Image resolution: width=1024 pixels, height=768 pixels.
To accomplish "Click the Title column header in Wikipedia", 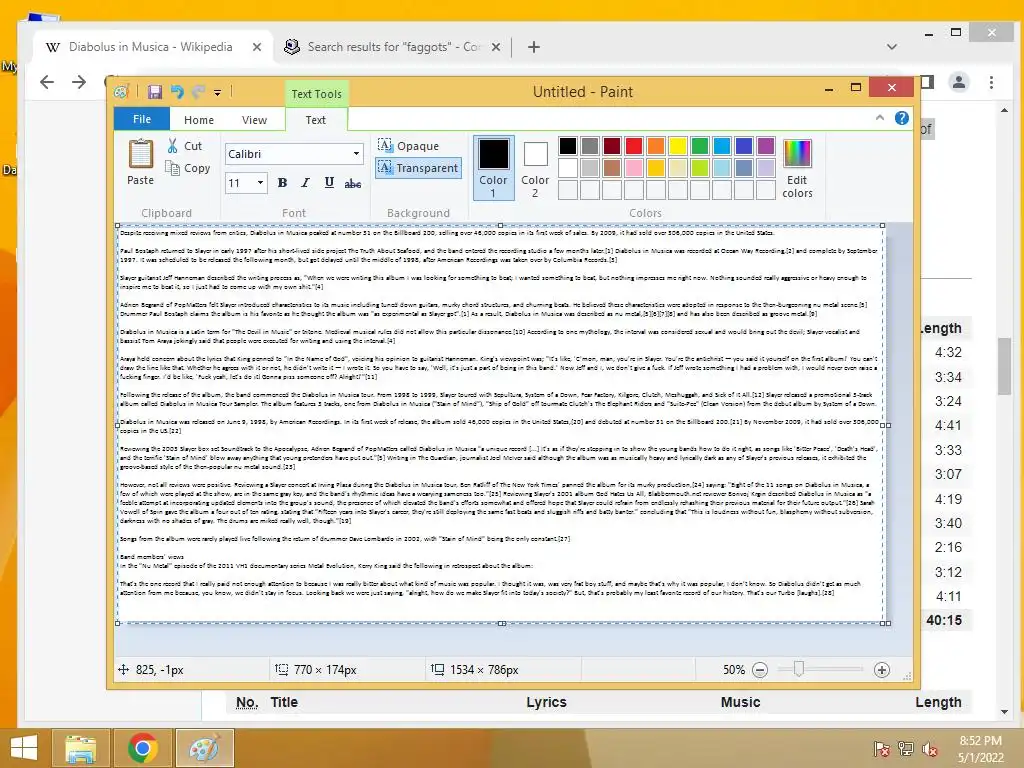I will pyautogui.click(x=284, y=703).
